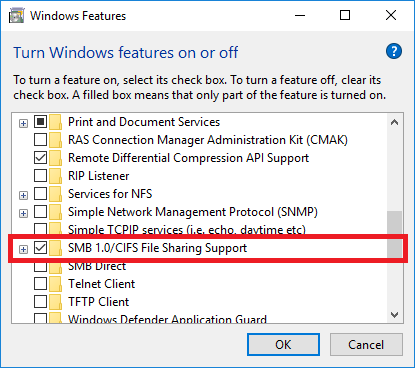The image size is (418, 371).
Task: Select SMB 1.0/CIFS File Sharing Support label
Action: [x=158, y=248]
